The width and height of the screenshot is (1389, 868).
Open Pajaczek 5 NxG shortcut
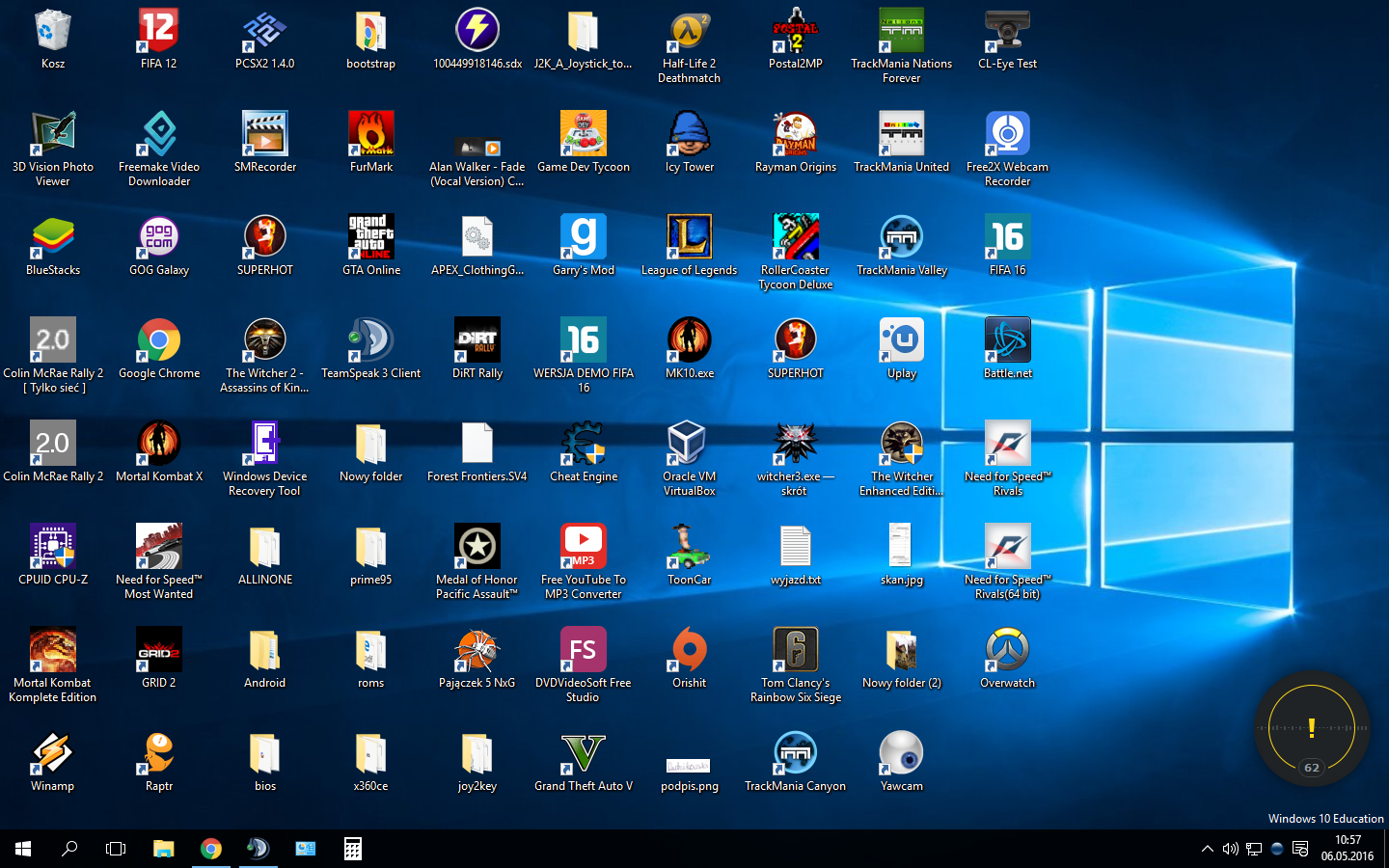tap(477, 650)
